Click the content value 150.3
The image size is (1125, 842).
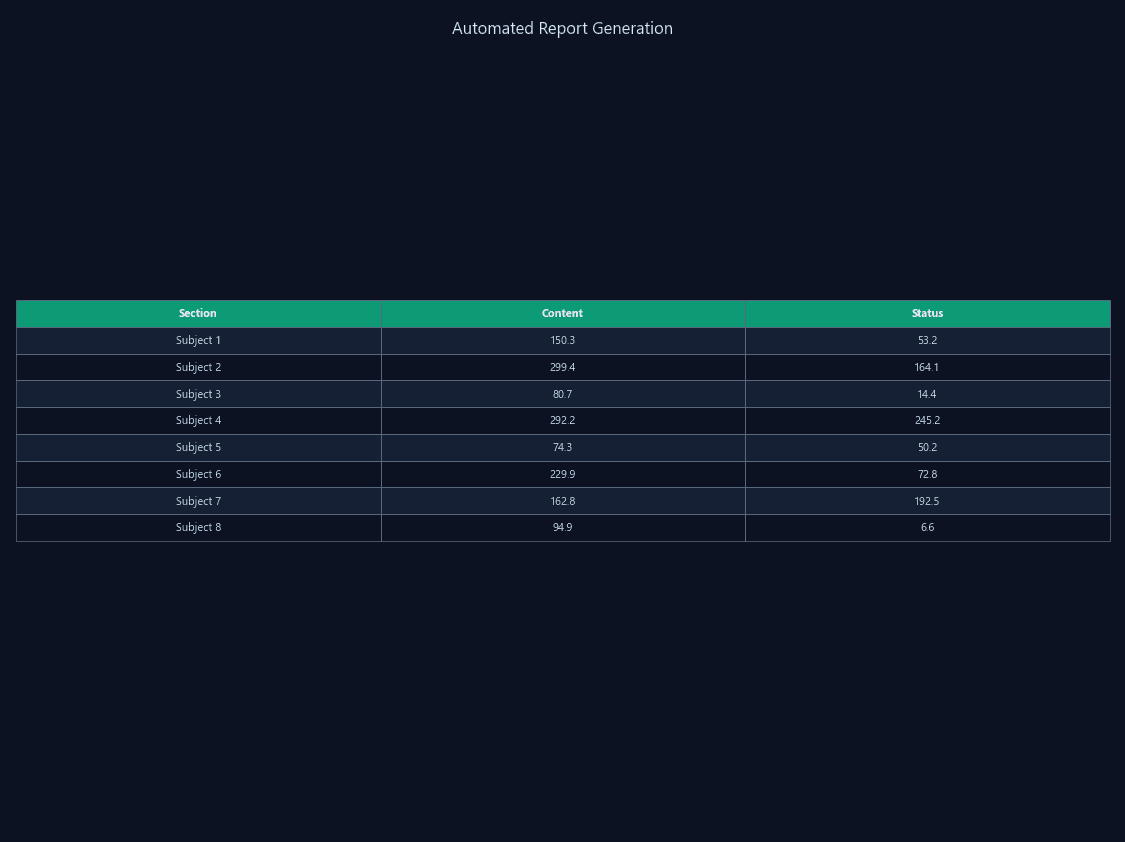tap(563, 341)
